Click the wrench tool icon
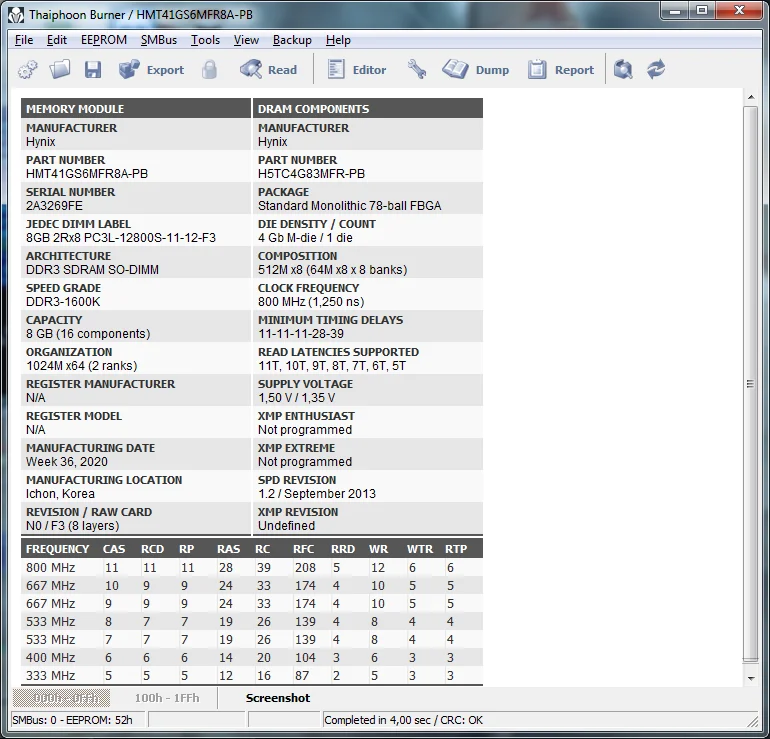The width and height of the screenshot is (770, 739). [416, 70]
